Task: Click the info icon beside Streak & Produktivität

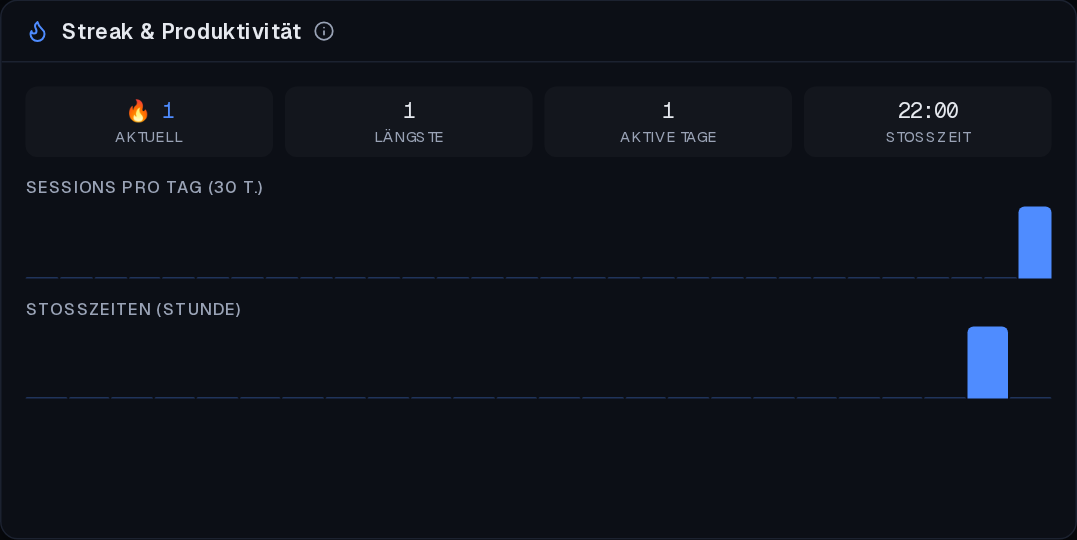Action: [x=324, y=31]
